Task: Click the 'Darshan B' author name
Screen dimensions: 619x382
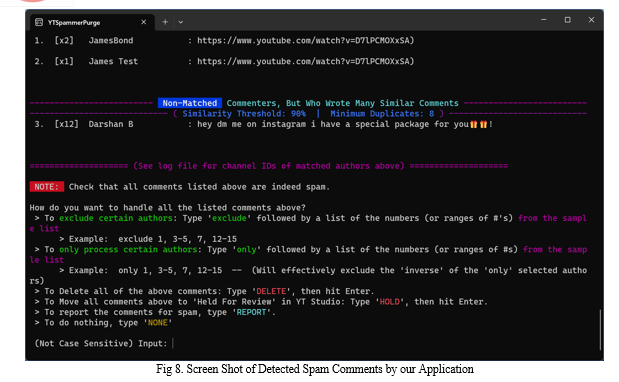Action: pyautogui.click(x=111, y=124)
